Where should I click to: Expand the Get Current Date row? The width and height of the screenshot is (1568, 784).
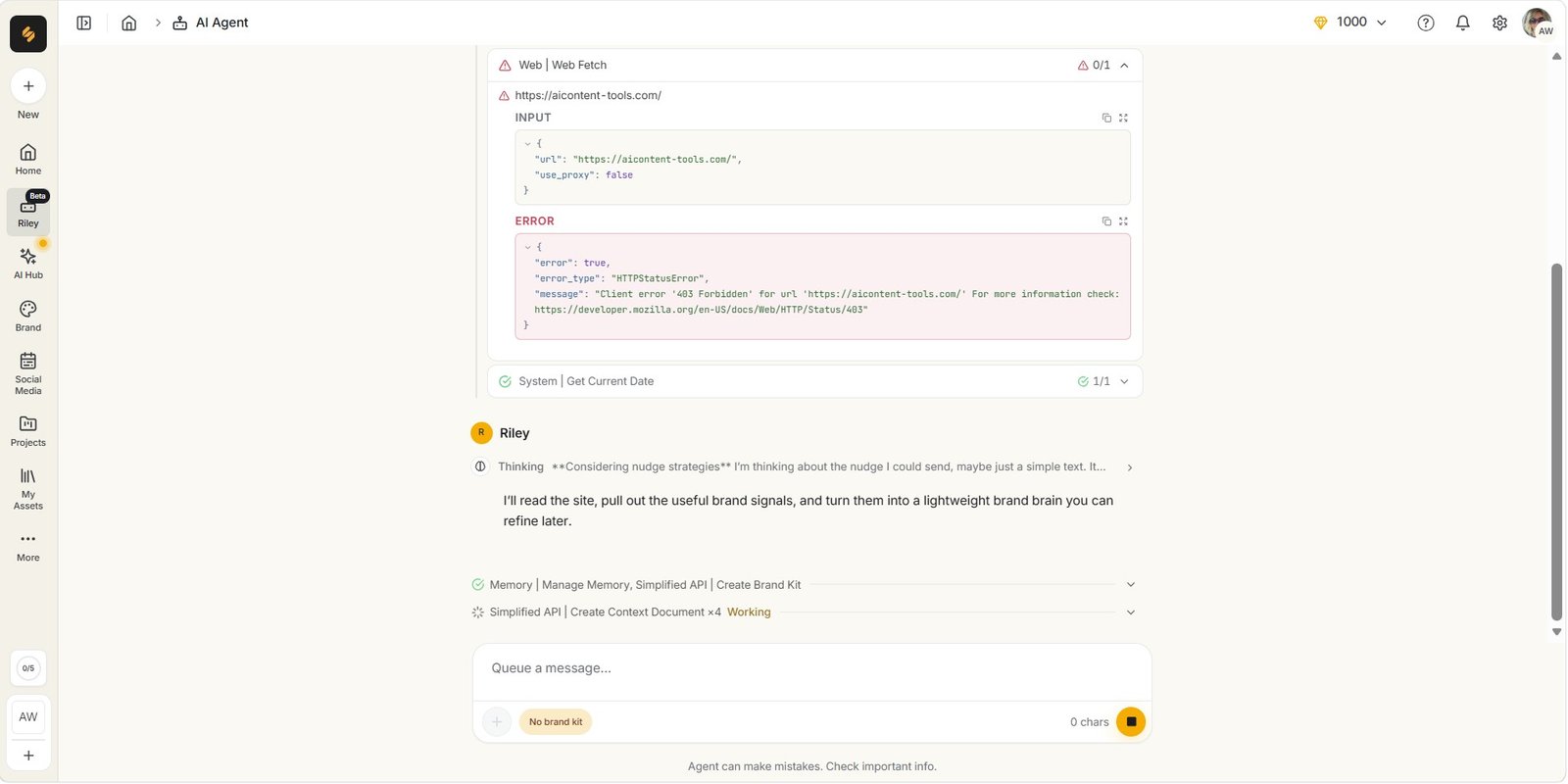click(x=815, y=381)
